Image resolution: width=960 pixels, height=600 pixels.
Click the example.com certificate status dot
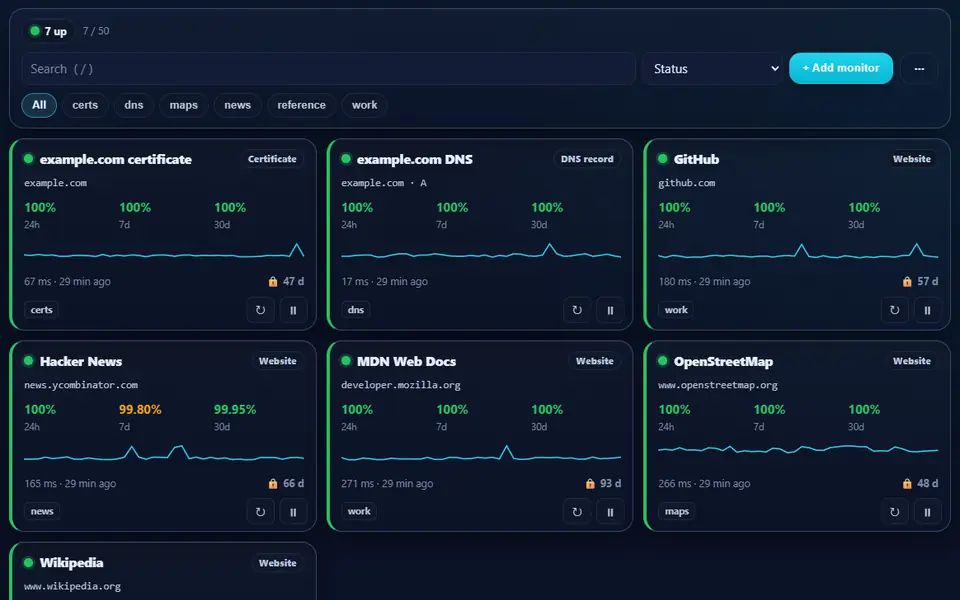(x=28, y=159)
